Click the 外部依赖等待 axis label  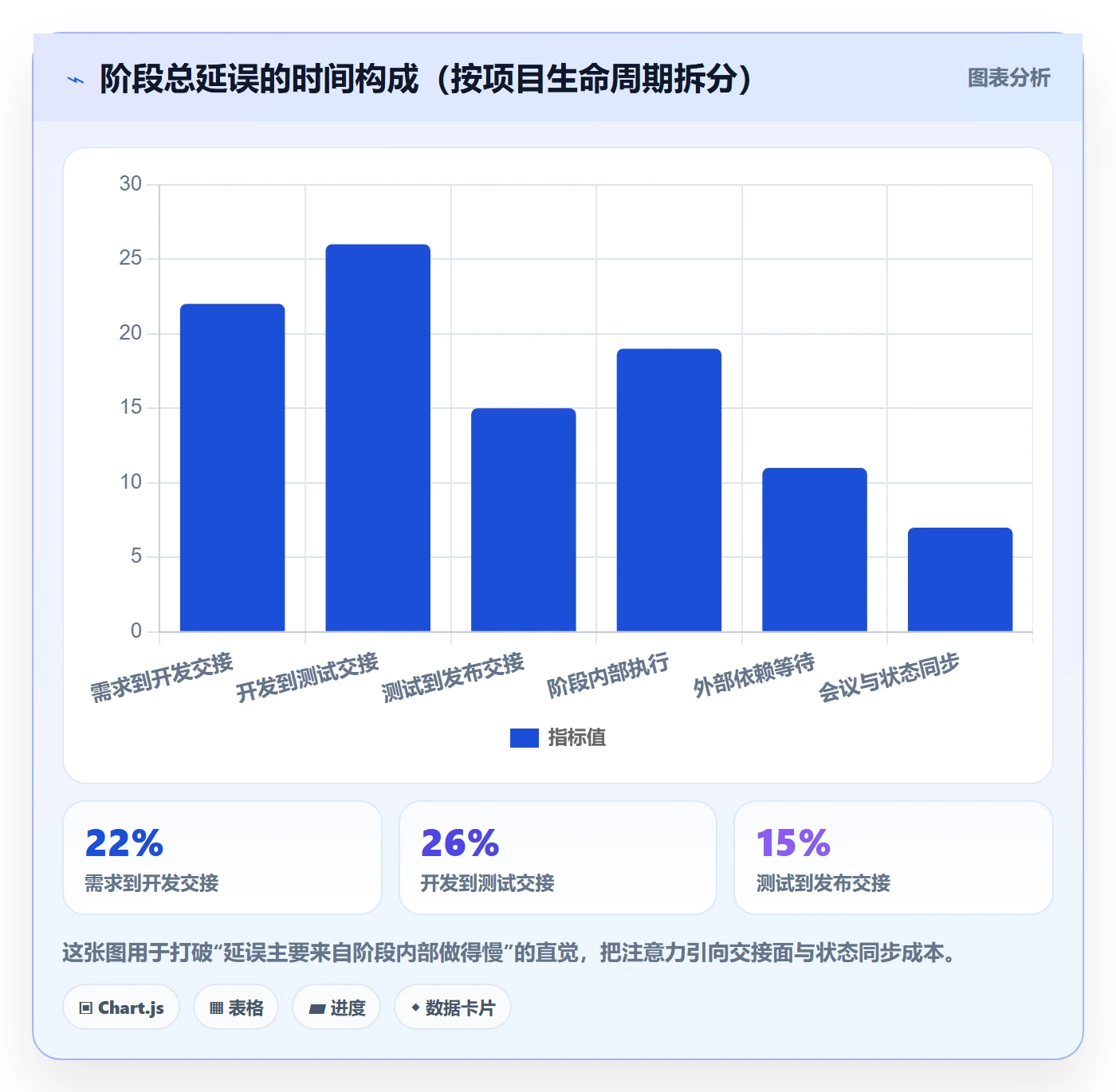pyautogui.click(x=753, y=676)
